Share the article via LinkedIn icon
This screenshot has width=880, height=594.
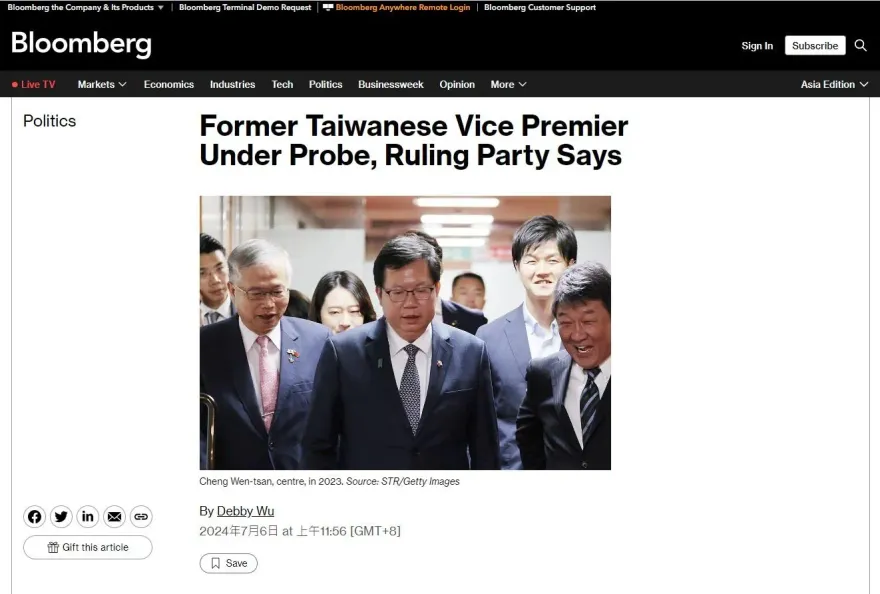(x=88, y=517)
